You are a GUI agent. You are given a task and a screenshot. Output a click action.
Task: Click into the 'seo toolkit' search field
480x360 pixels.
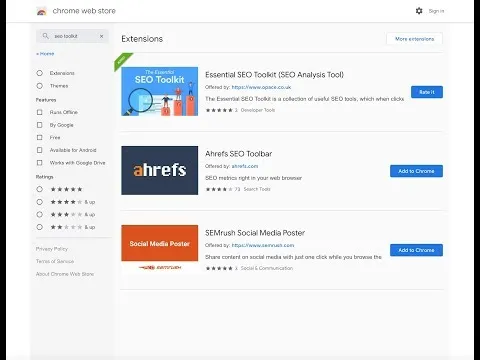point(72,36)
